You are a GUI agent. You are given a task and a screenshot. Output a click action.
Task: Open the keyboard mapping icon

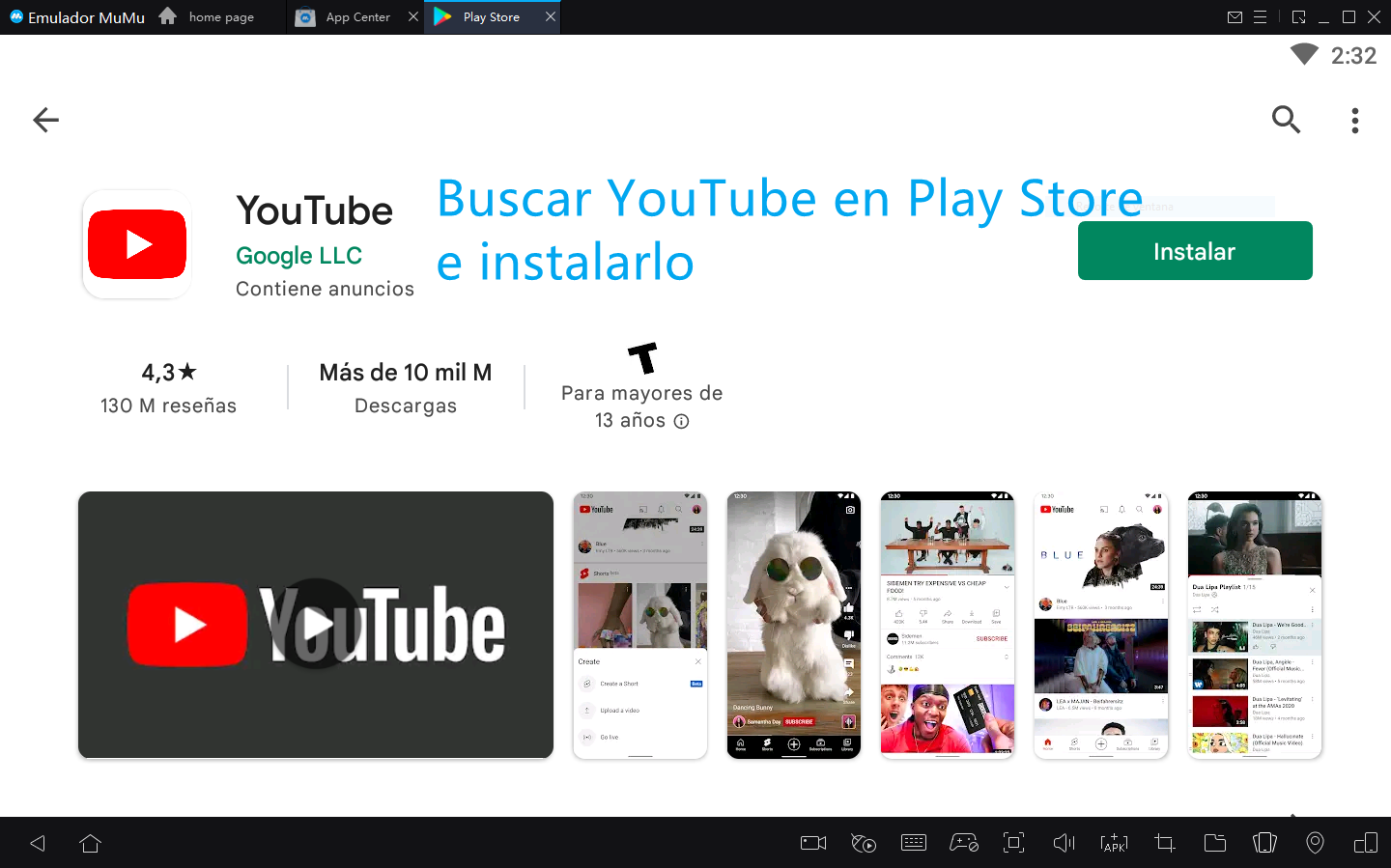(913, 843)
